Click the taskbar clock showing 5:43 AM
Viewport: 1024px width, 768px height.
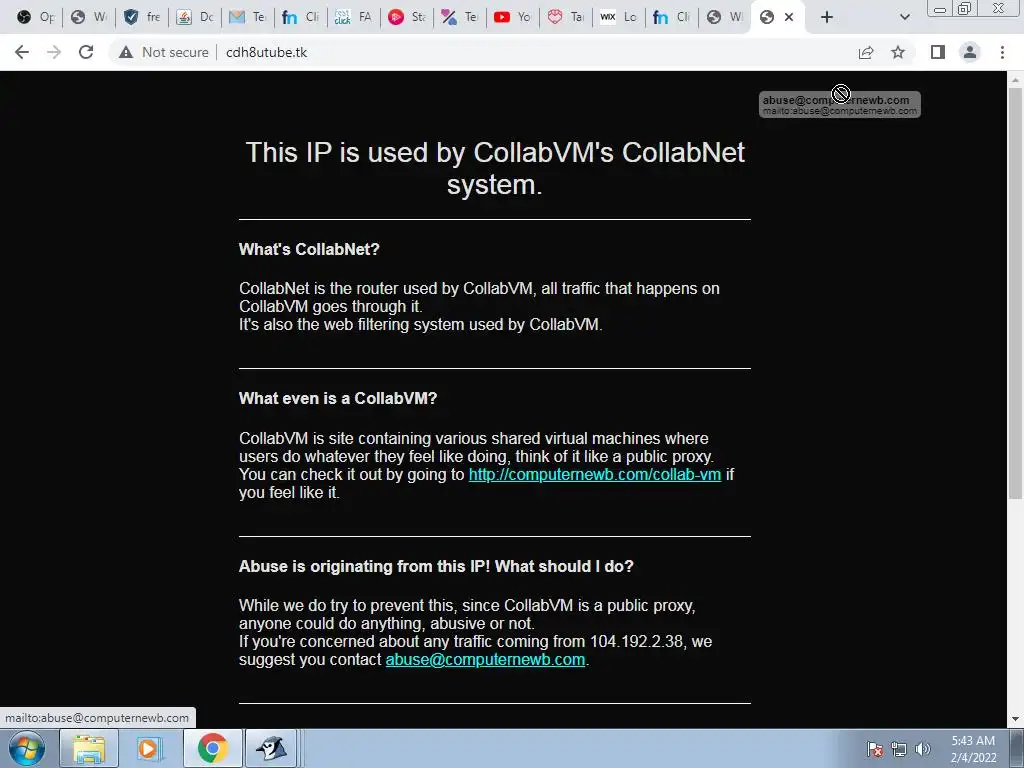pos(973,749)
